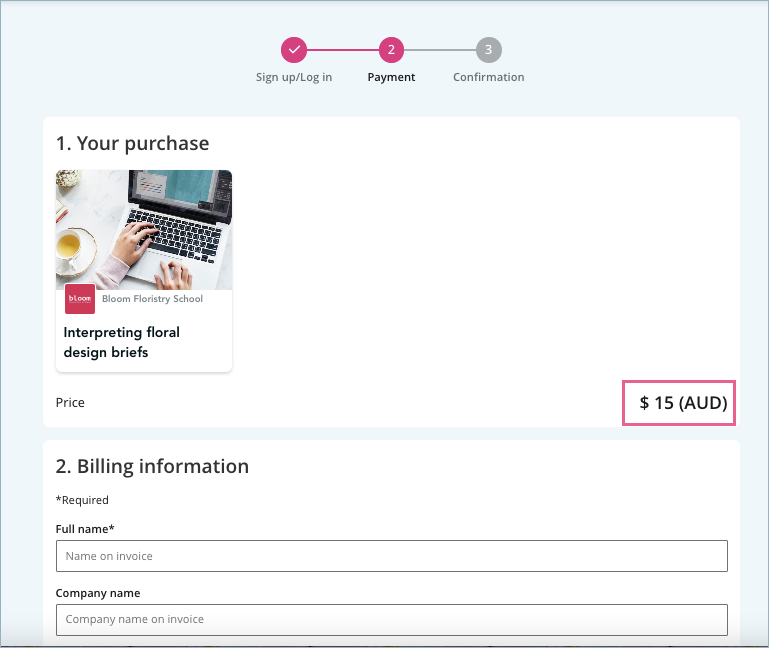The height and width of the screenshot is (648, 769).
Task: Click the '2. Billing information' heading
Action: (152, 467)
